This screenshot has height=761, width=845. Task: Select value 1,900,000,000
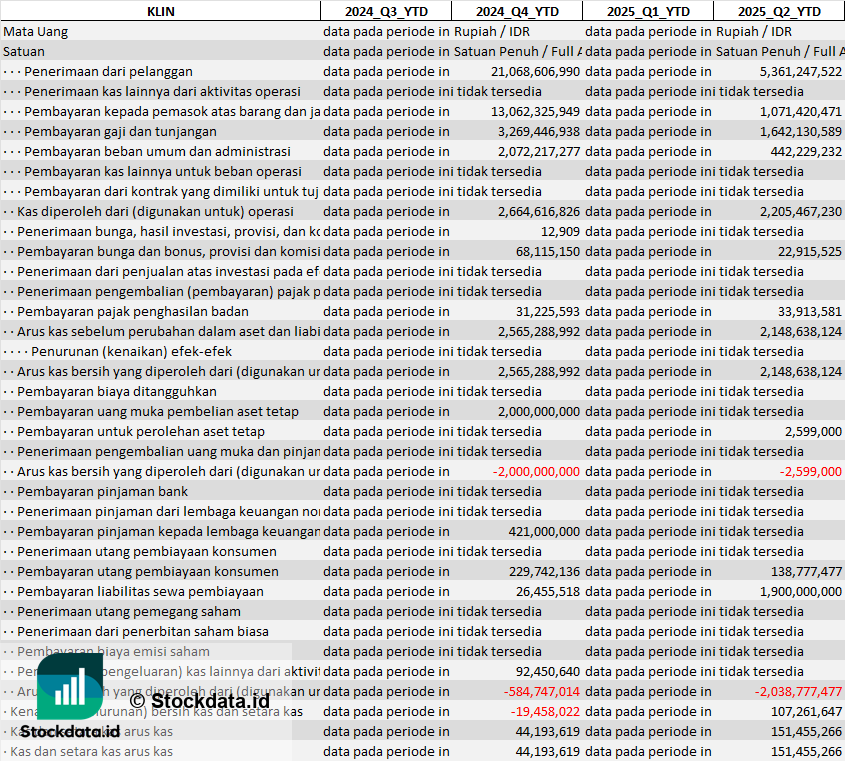point(800,591)
